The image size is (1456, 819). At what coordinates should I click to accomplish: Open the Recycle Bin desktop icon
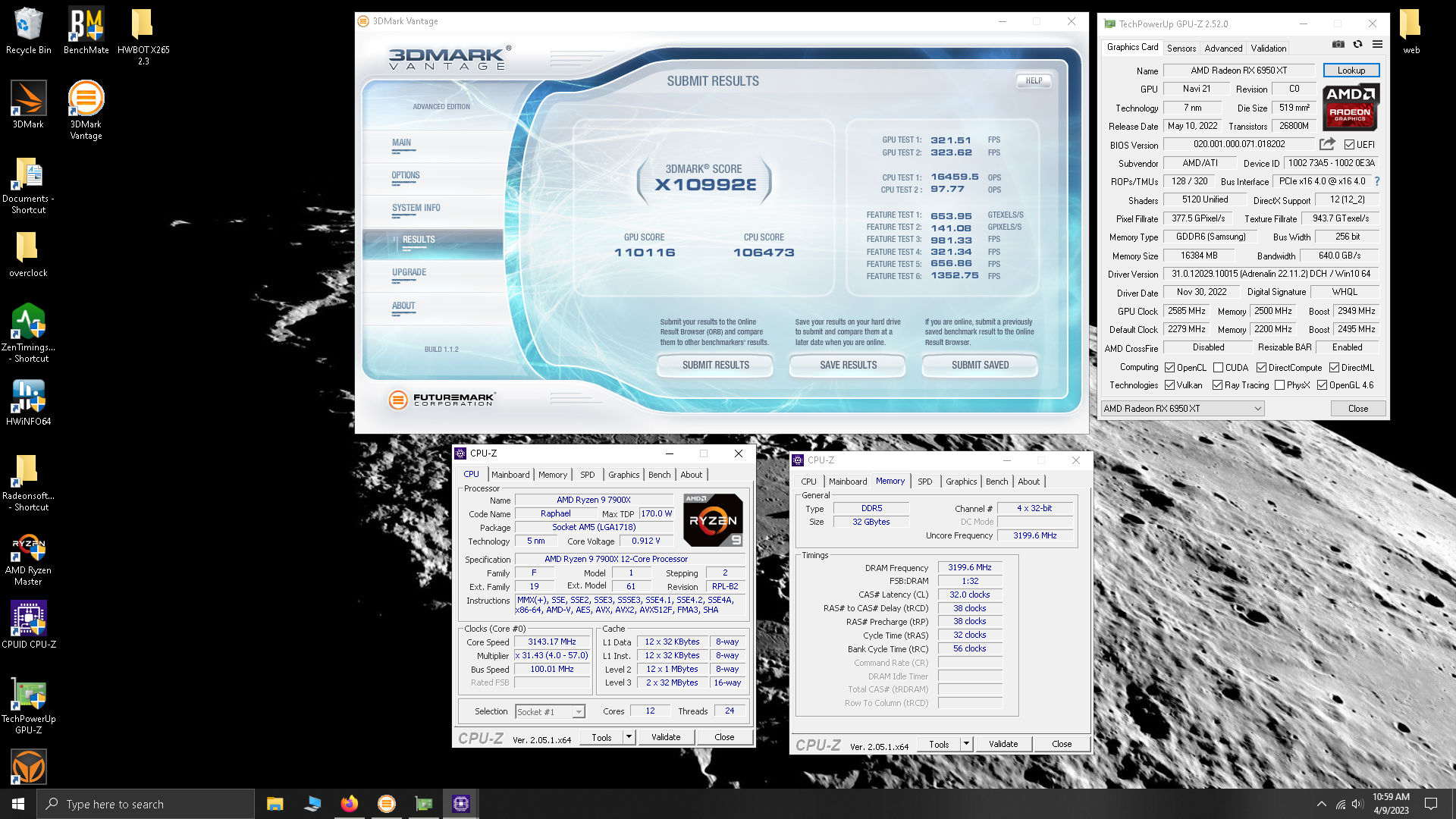(x=28, y=30)
